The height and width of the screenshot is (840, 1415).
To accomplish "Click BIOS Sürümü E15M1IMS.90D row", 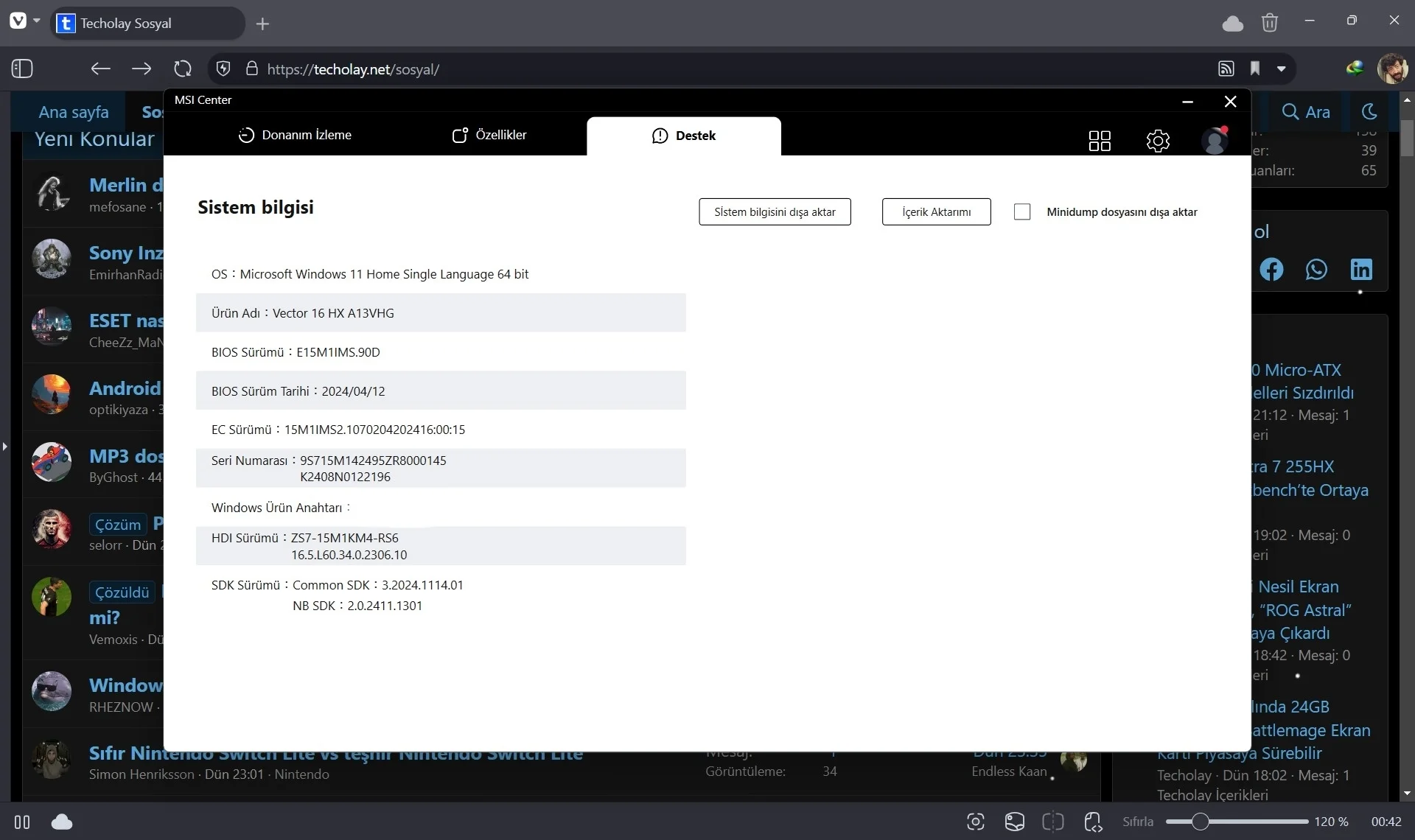I will tap(441, 352).
